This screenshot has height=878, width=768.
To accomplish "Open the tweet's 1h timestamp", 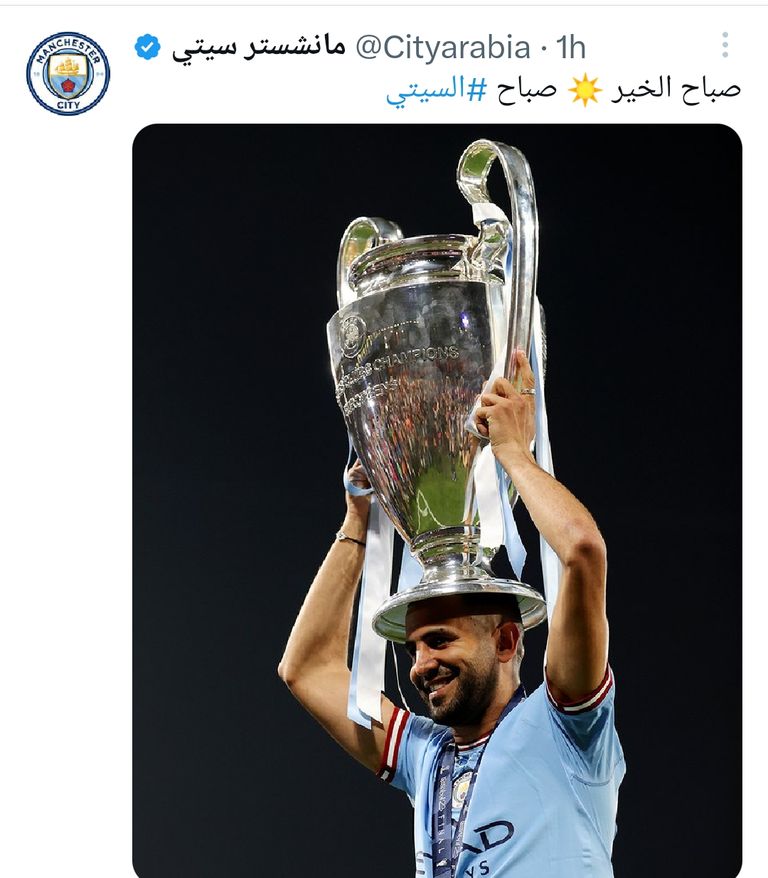I will click(x=571, y=48).
